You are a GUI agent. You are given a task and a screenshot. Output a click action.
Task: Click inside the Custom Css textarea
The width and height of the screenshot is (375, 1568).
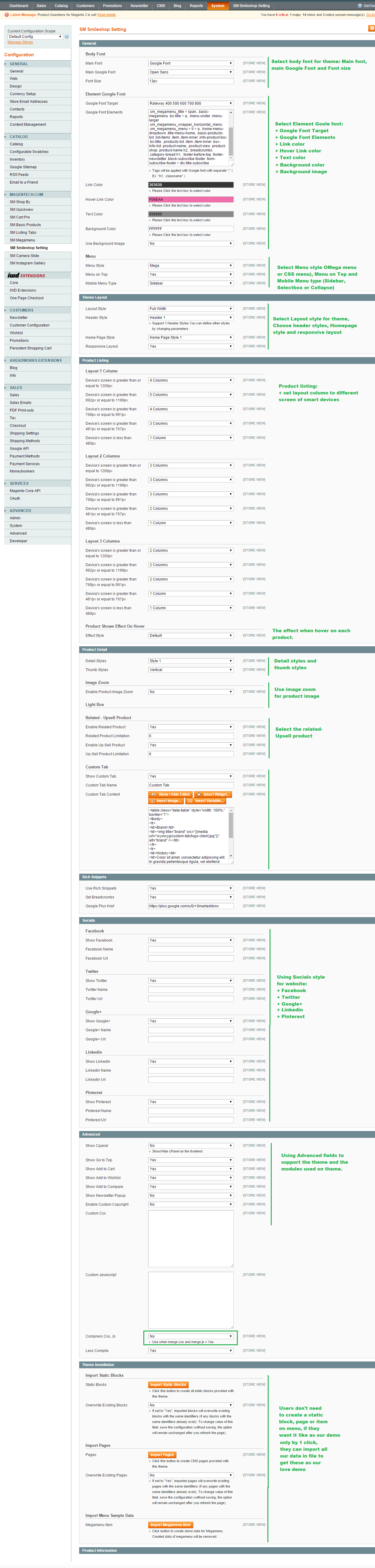pos(191,1239)
